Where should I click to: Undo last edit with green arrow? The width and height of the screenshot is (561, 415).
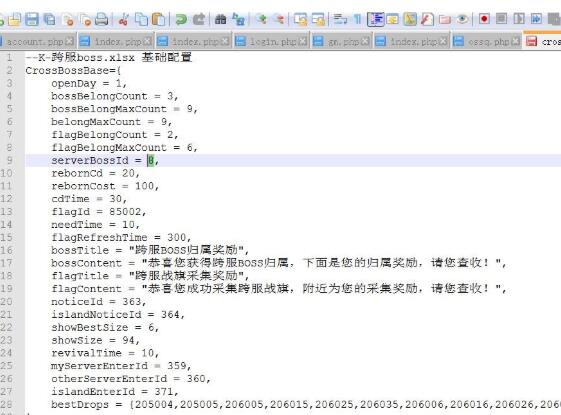181,19
